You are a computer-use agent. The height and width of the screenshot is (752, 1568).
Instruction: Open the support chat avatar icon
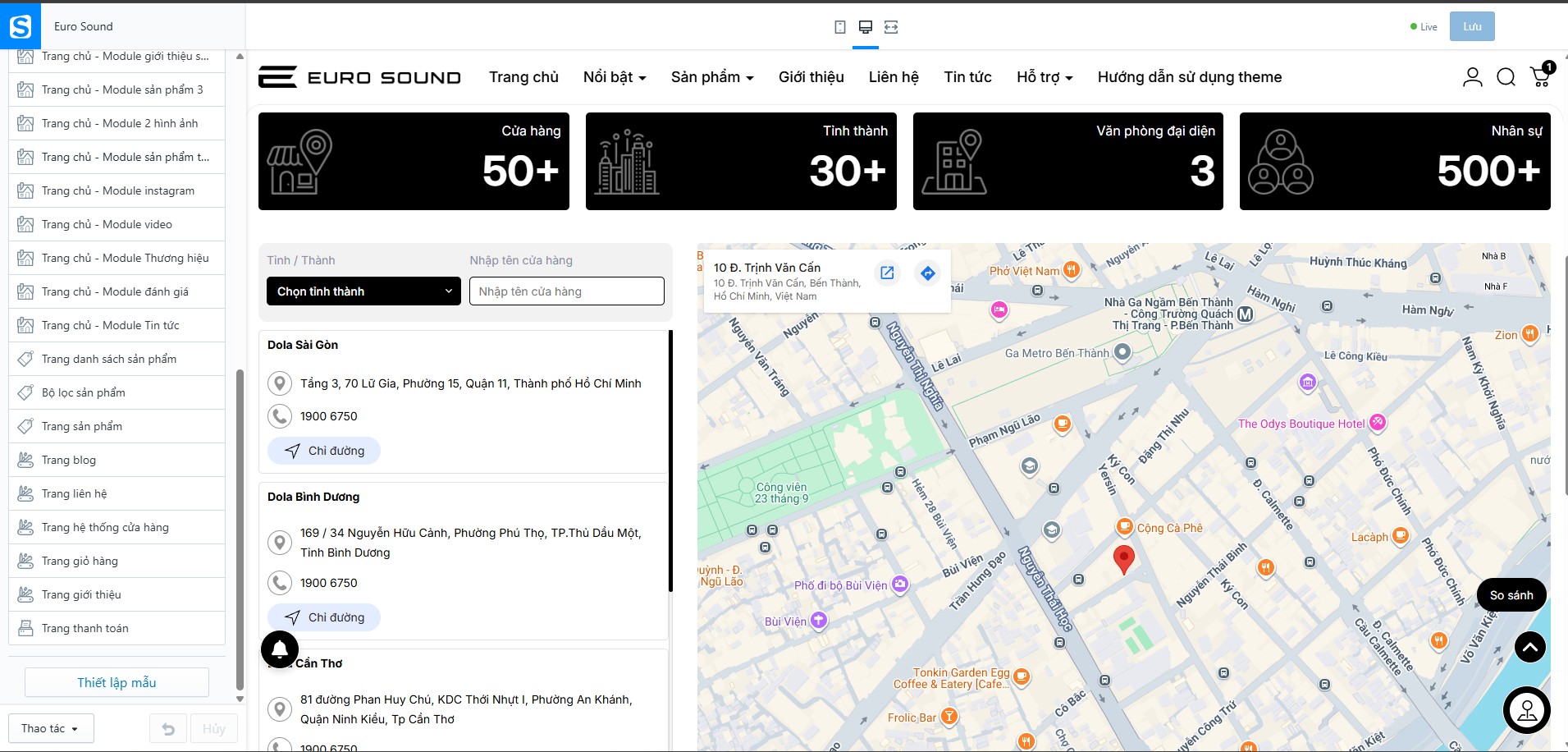click(1527, 710)
